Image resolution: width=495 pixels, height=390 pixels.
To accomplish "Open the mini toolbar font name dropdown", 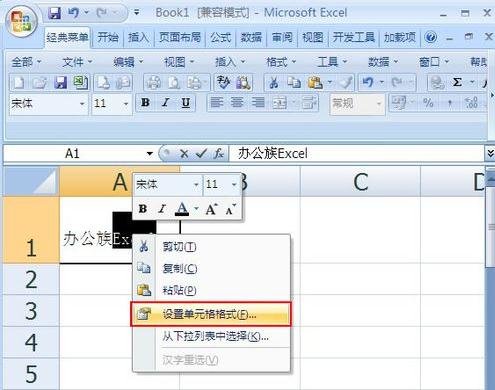I will (x=196, y=184).
